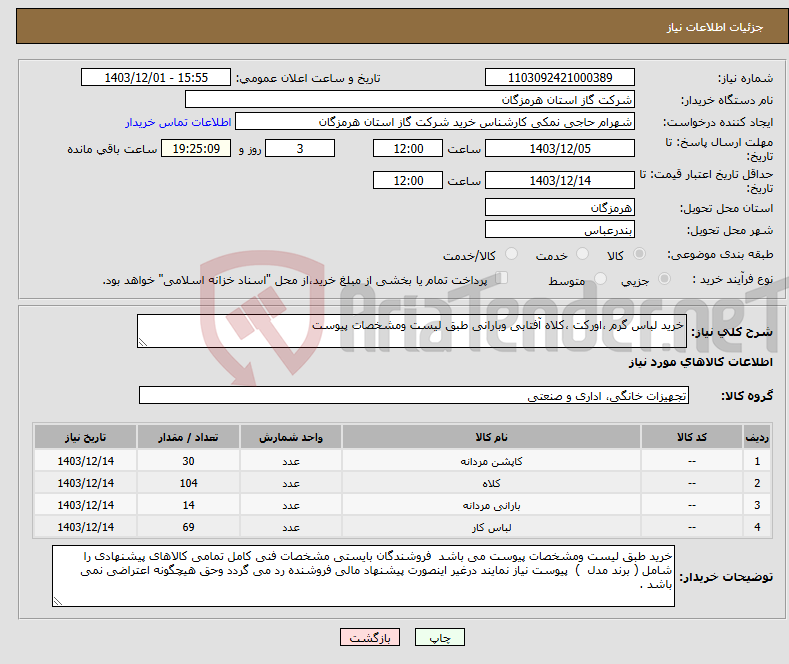Viewport: 789px width, 664px height.
Task: Click the لباس کار item cell
Action: pos(491,527)
